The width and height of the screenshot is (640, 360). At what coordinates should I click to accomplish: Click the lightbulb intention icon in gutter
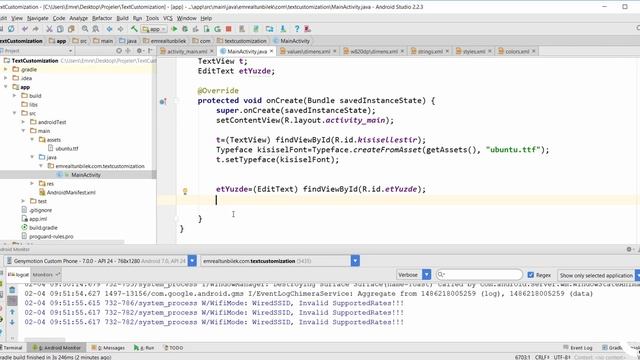tap(185, 191)
